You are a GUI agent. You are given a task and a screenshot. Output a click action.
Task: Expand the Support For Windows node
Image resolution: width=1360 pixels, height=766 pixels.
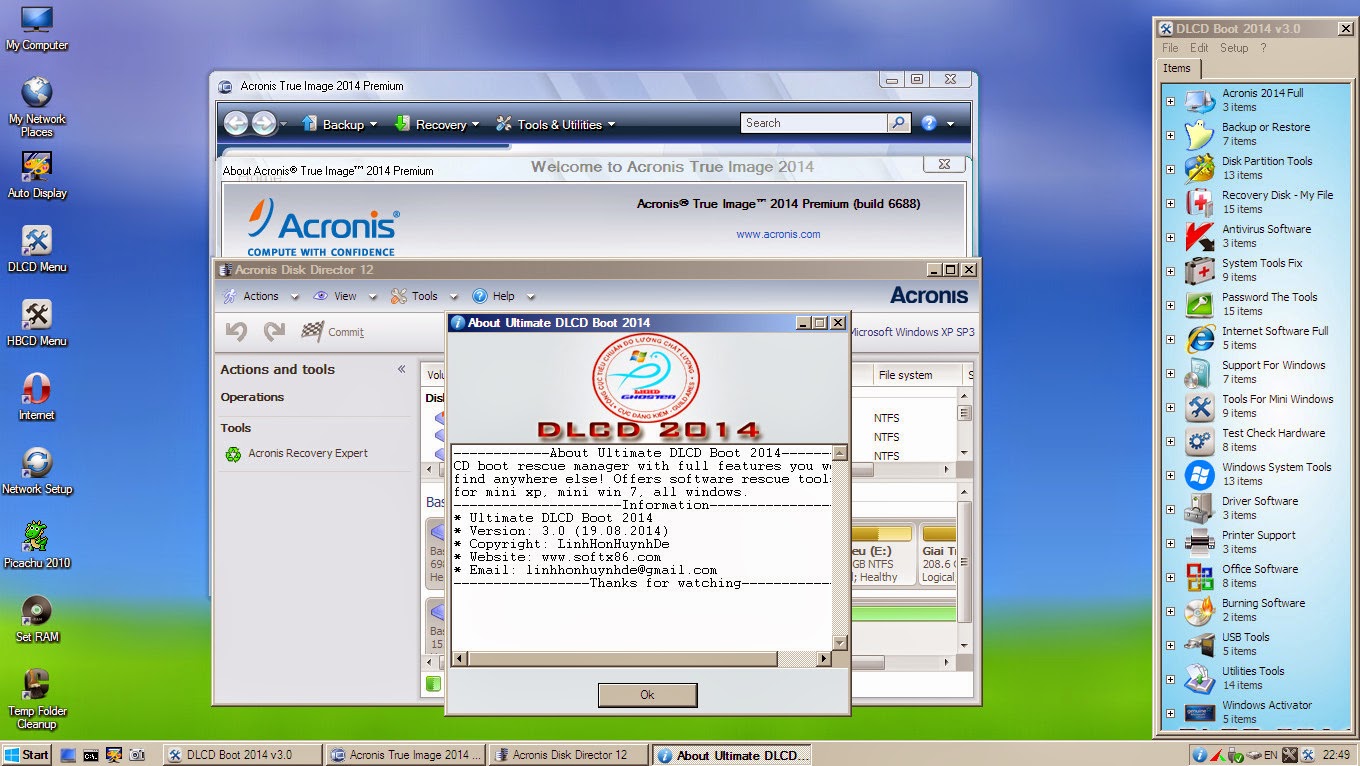coord(1171,373)
